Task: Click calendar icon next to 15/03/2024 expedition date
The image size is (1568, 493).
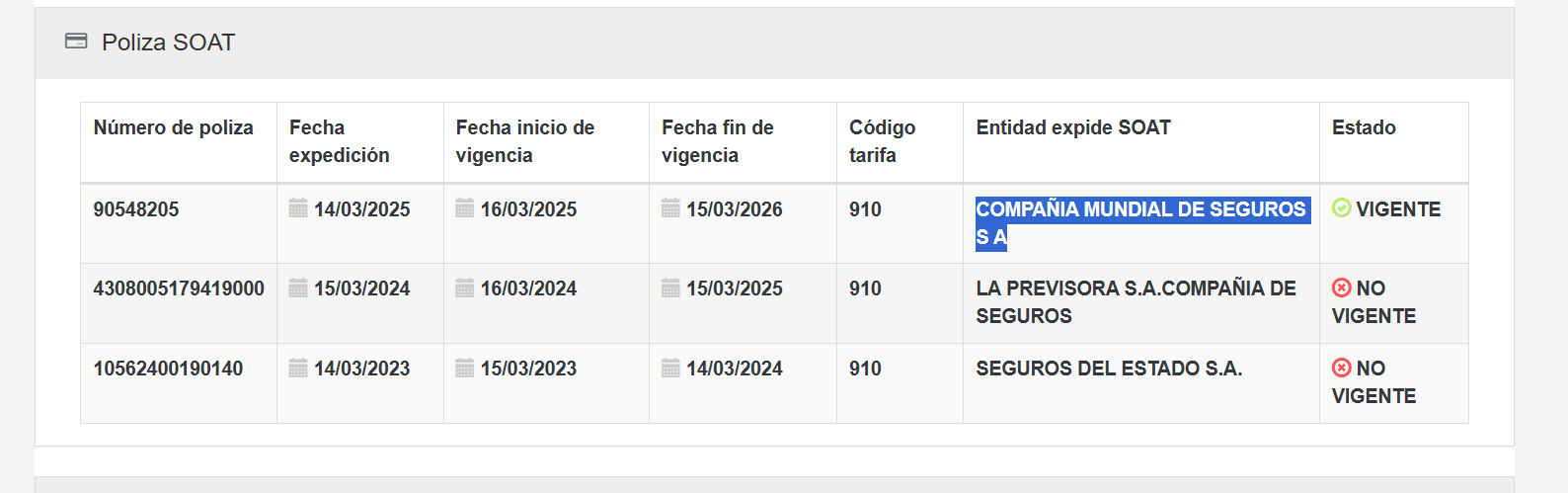Action: pyautogui.click(x=298, y=288)
